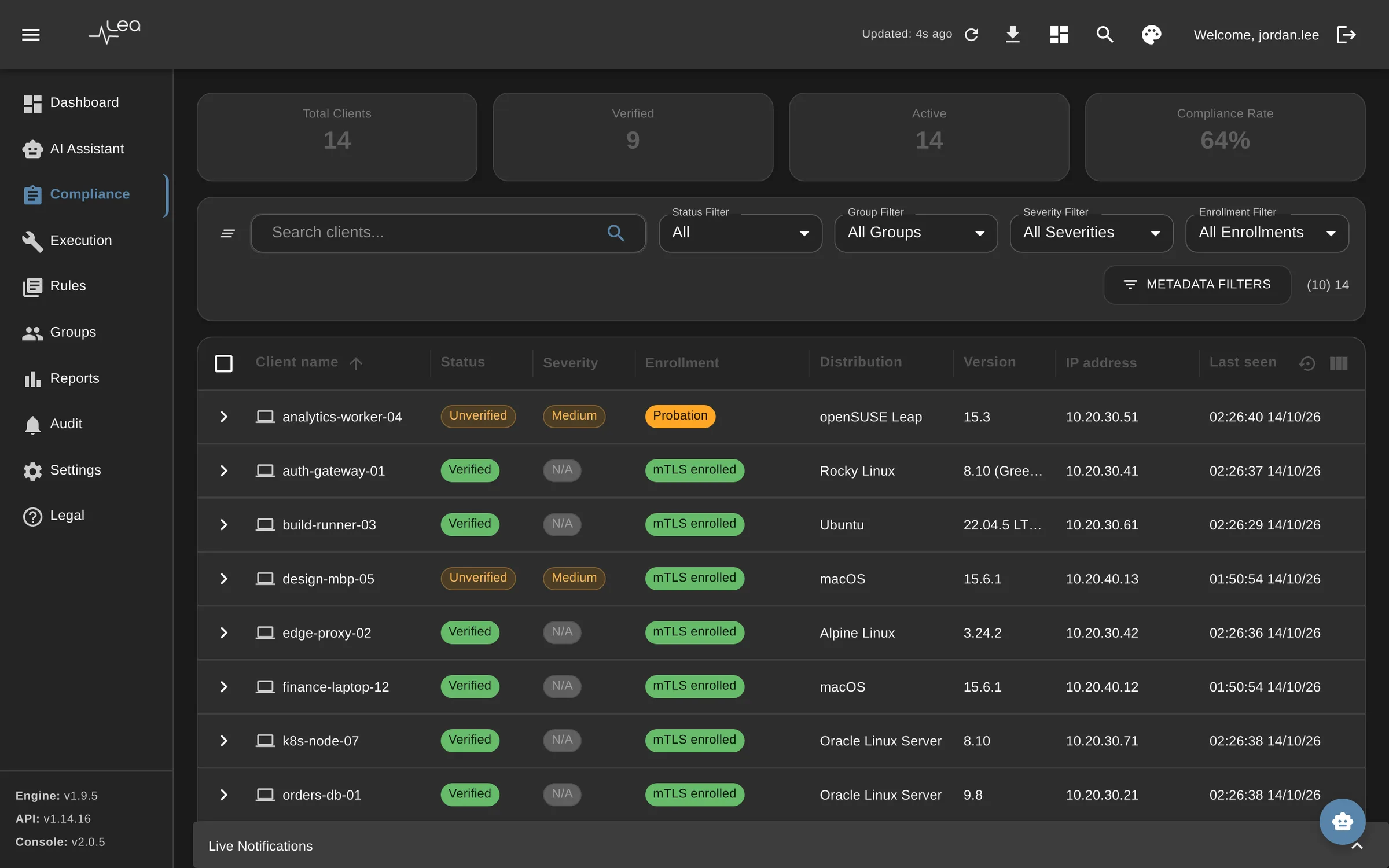Expand the orders-db-01 row
The height and width of the screenshot is (868, 1389).
coord(224,795)
